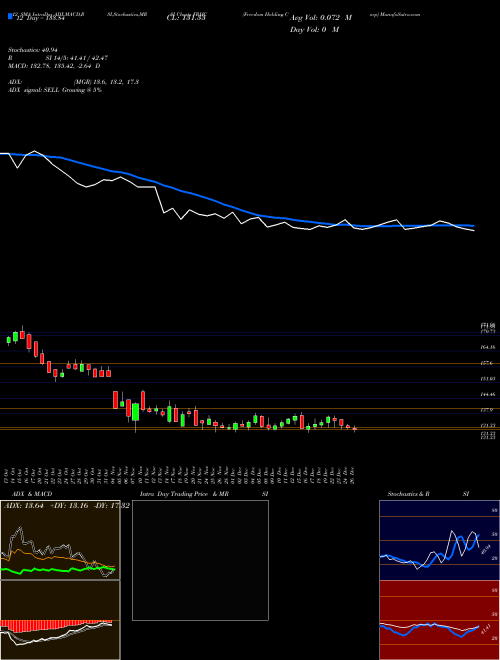Click the white price line's peak at chart start
Viewport: 500px width, 660px height.
click(35, 151)
